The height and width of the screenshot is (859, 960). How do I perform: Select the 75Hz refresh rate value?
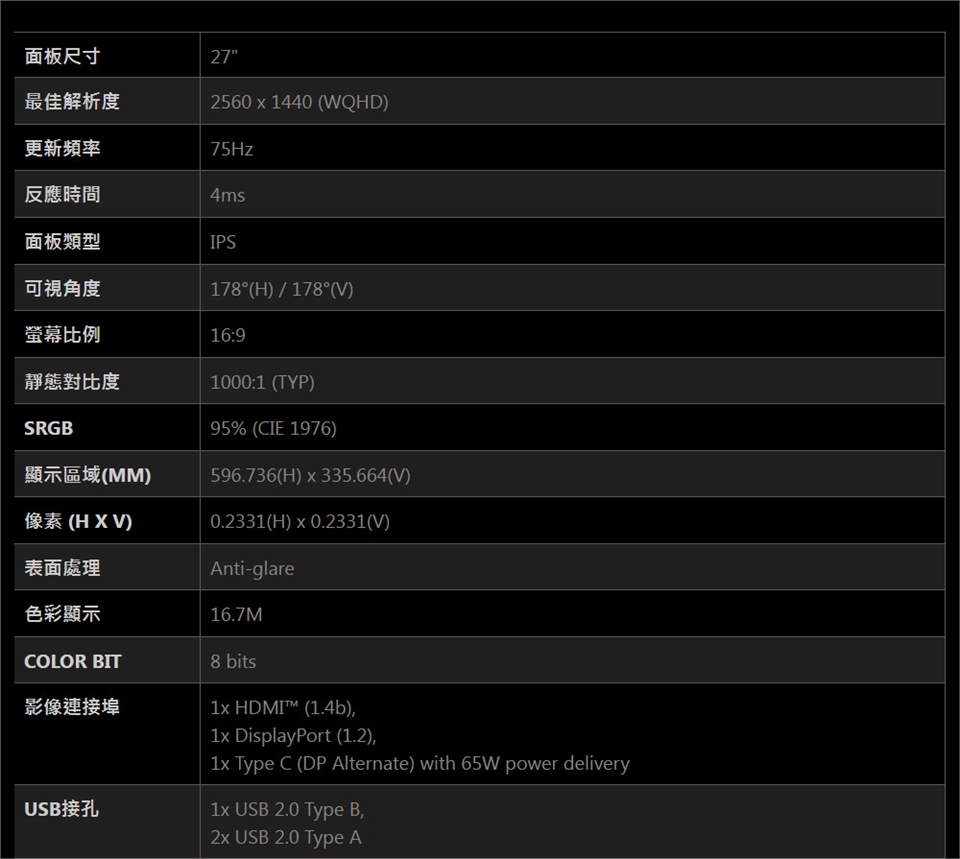(232, 149)
